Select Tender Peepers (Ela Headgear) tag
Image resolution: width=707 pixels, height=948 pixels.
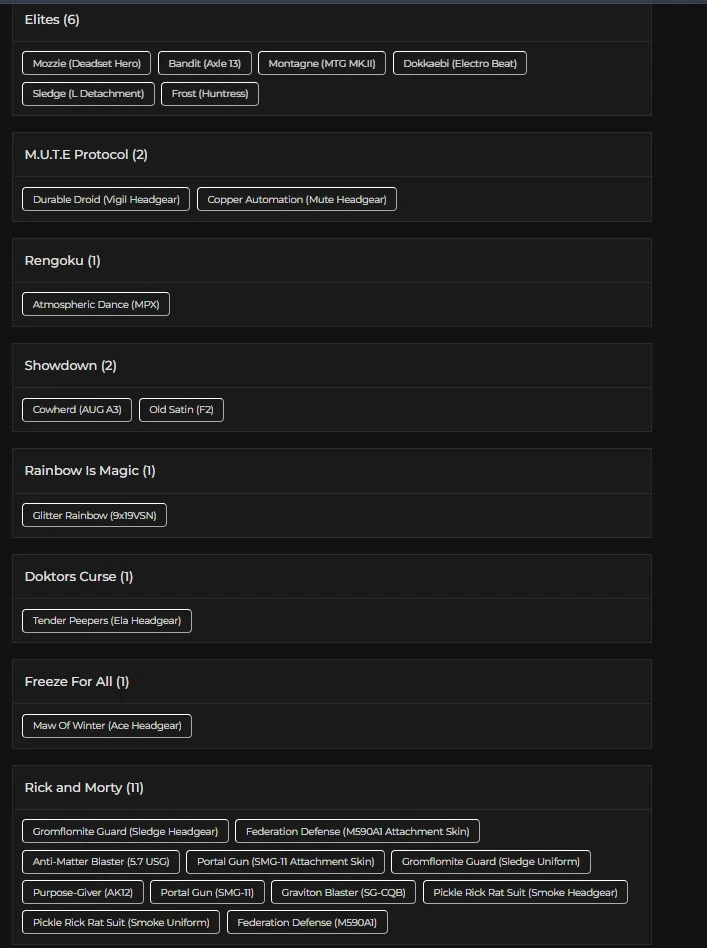tap(107, 620)
